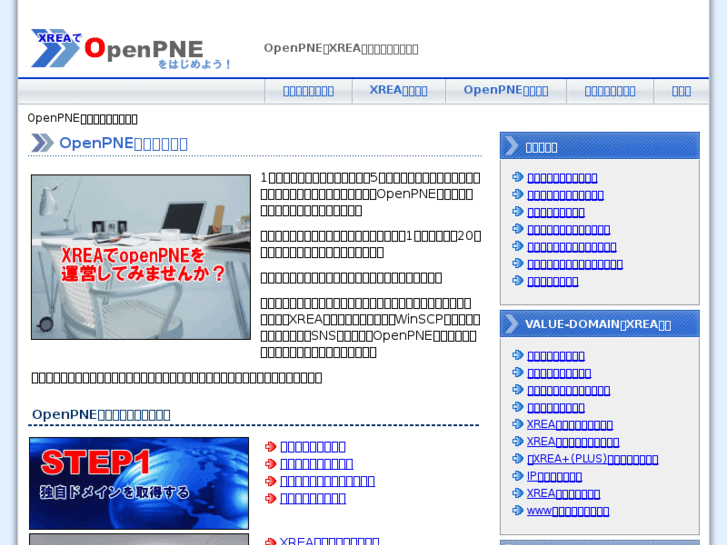Open the shortest, last navigation tab

point(681,90)
